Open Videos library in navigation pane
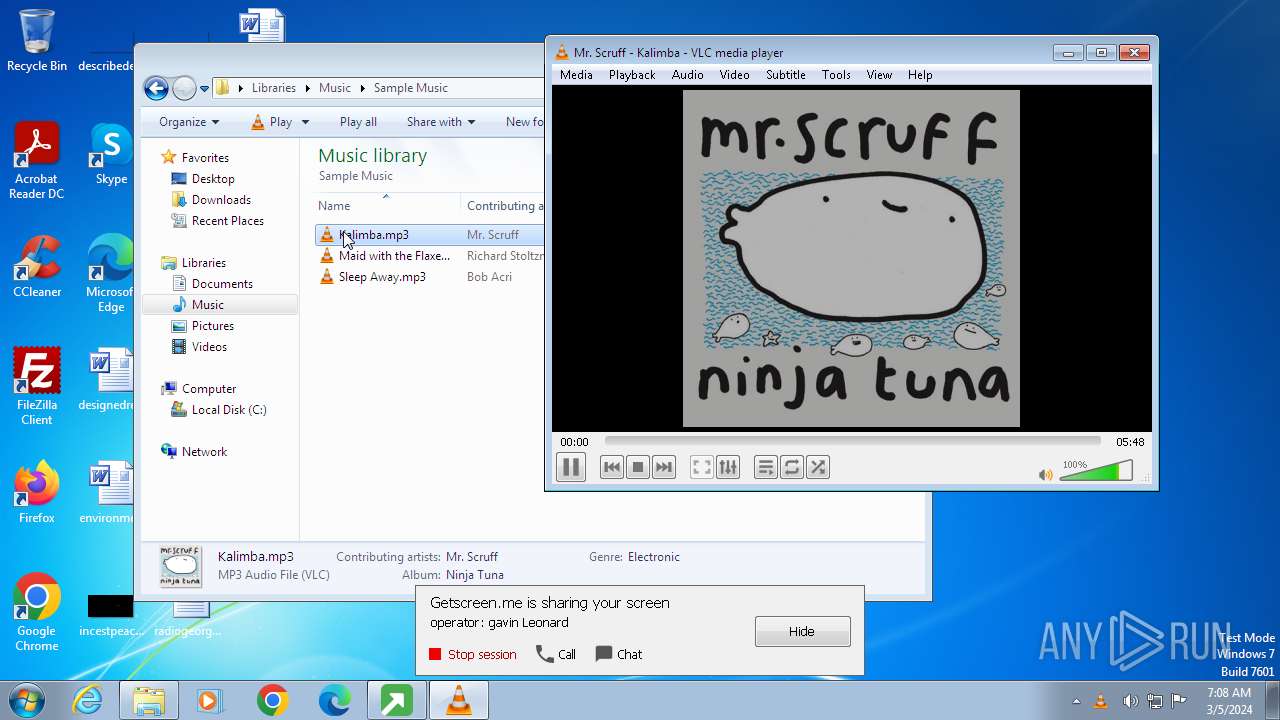The image size is (1280, 720). (209, 347)
